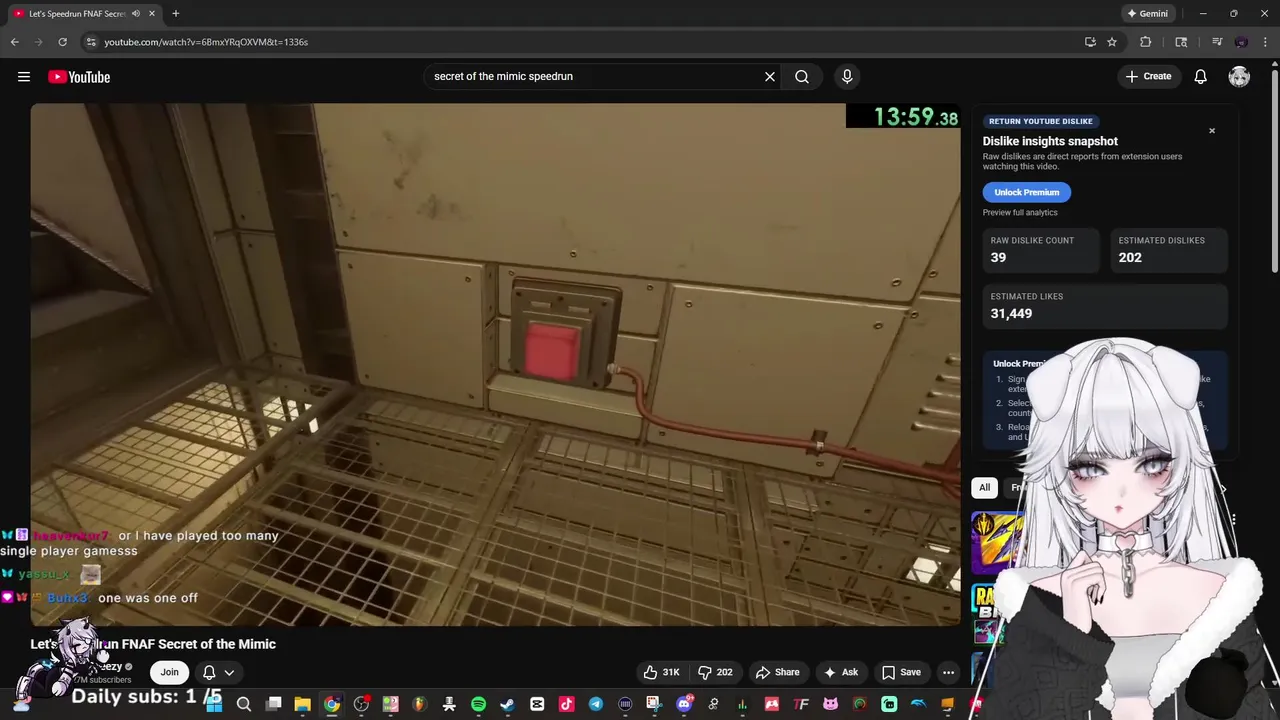
Task: Open Chrome profile avatar in toolbar
Action: point(1241,42)
